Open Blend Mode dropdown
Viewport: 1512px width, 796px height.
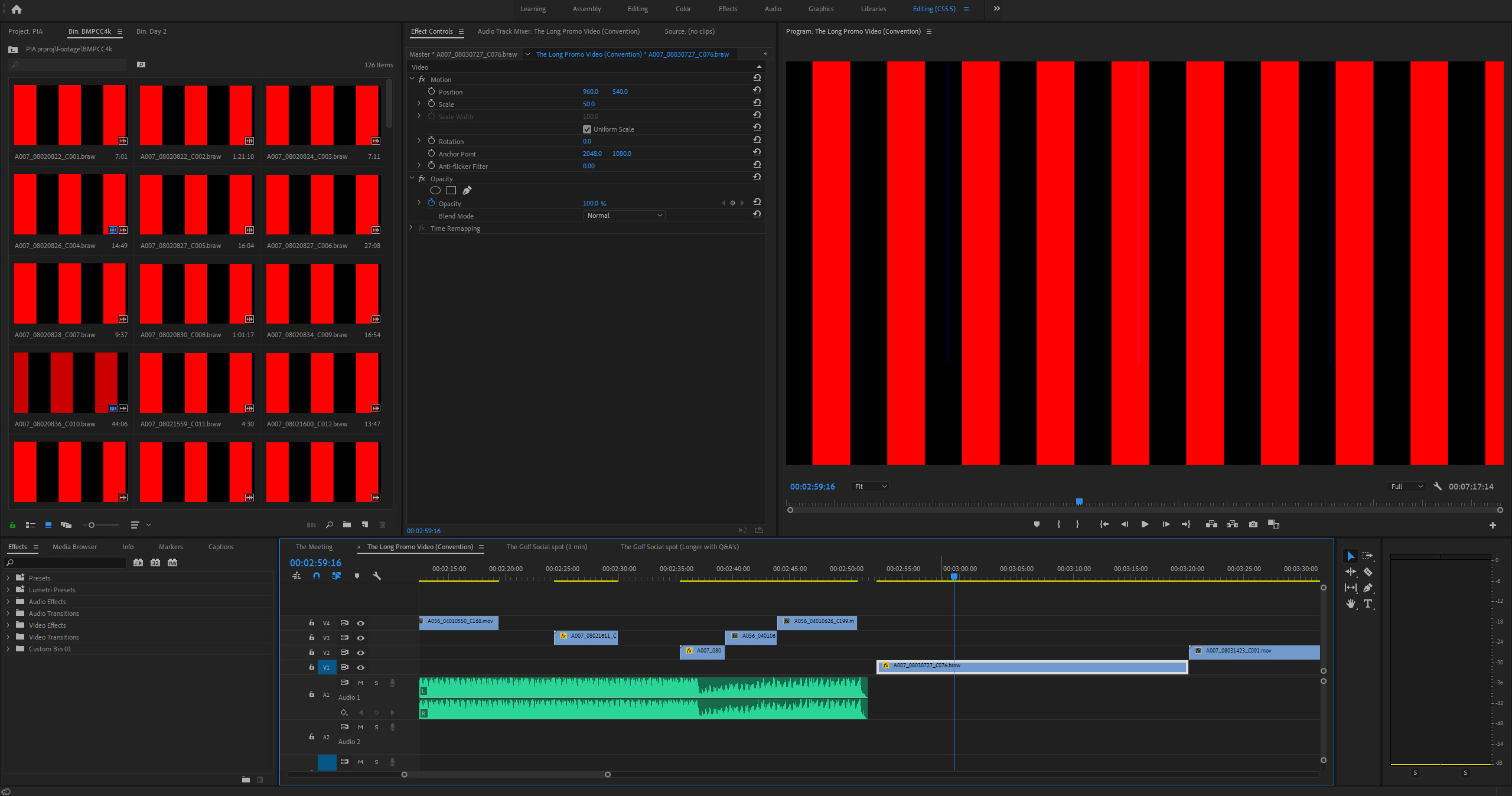click(624, 216)
